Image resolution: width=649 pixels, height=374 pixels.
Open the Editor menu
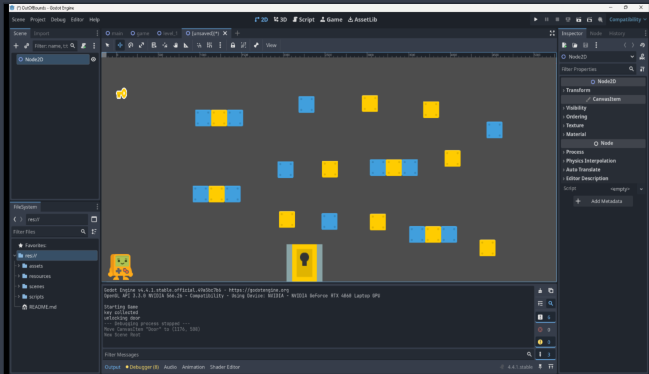[x=77, y=19]
